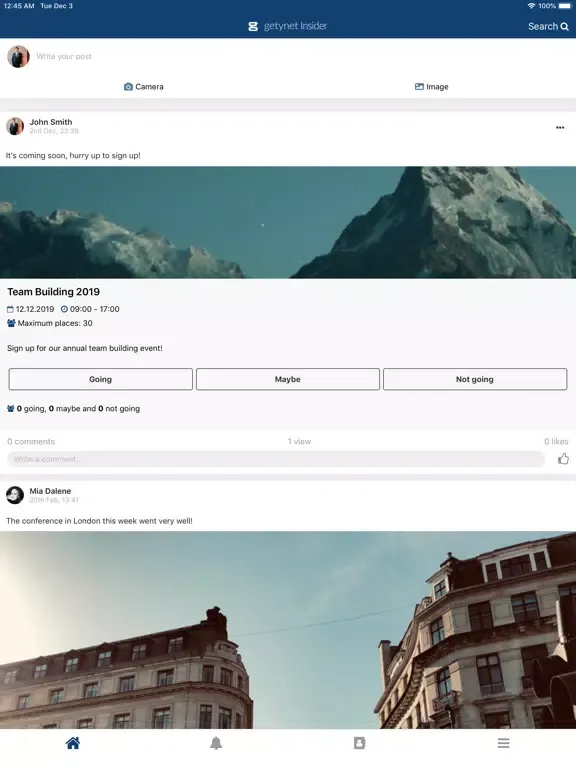Click the battery indicator in status bar

click(x=565, y=6)
